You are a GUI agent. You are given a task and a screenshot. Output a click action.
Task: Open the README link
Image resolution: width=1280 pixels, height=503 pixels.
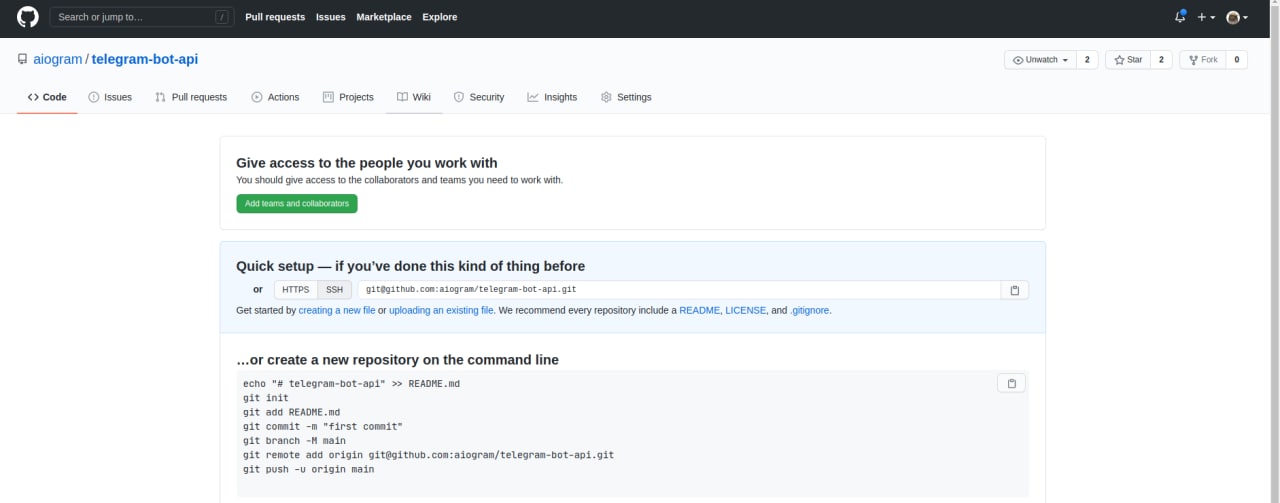click(699, 310)
